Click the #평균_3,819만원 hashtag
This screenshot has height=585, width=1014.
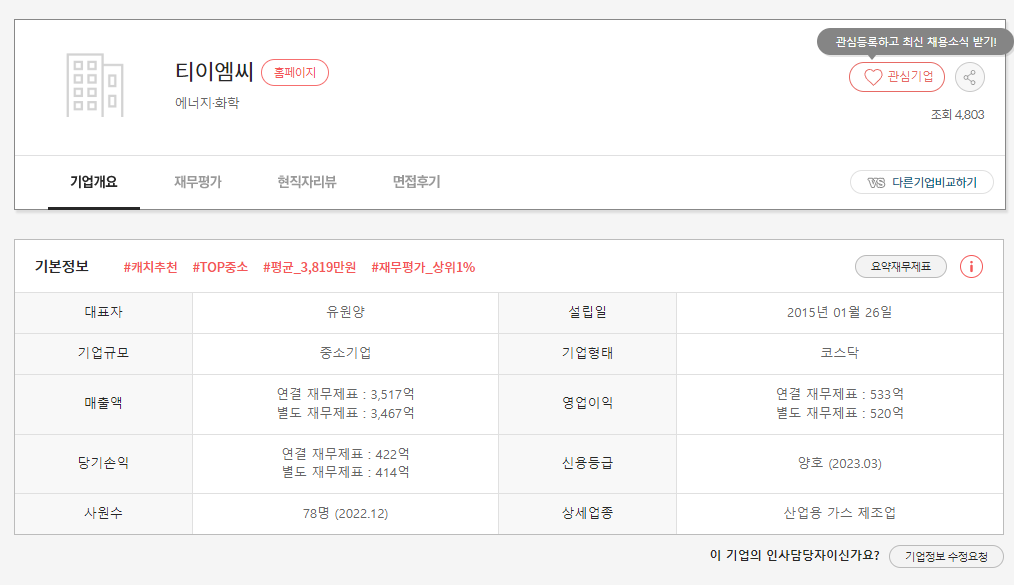click(x=309, y=267)
